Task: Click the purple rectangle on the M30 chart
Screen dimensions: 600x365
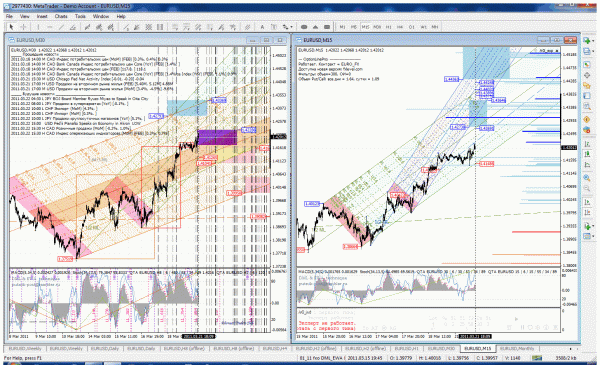Action: tap(217, 137)
